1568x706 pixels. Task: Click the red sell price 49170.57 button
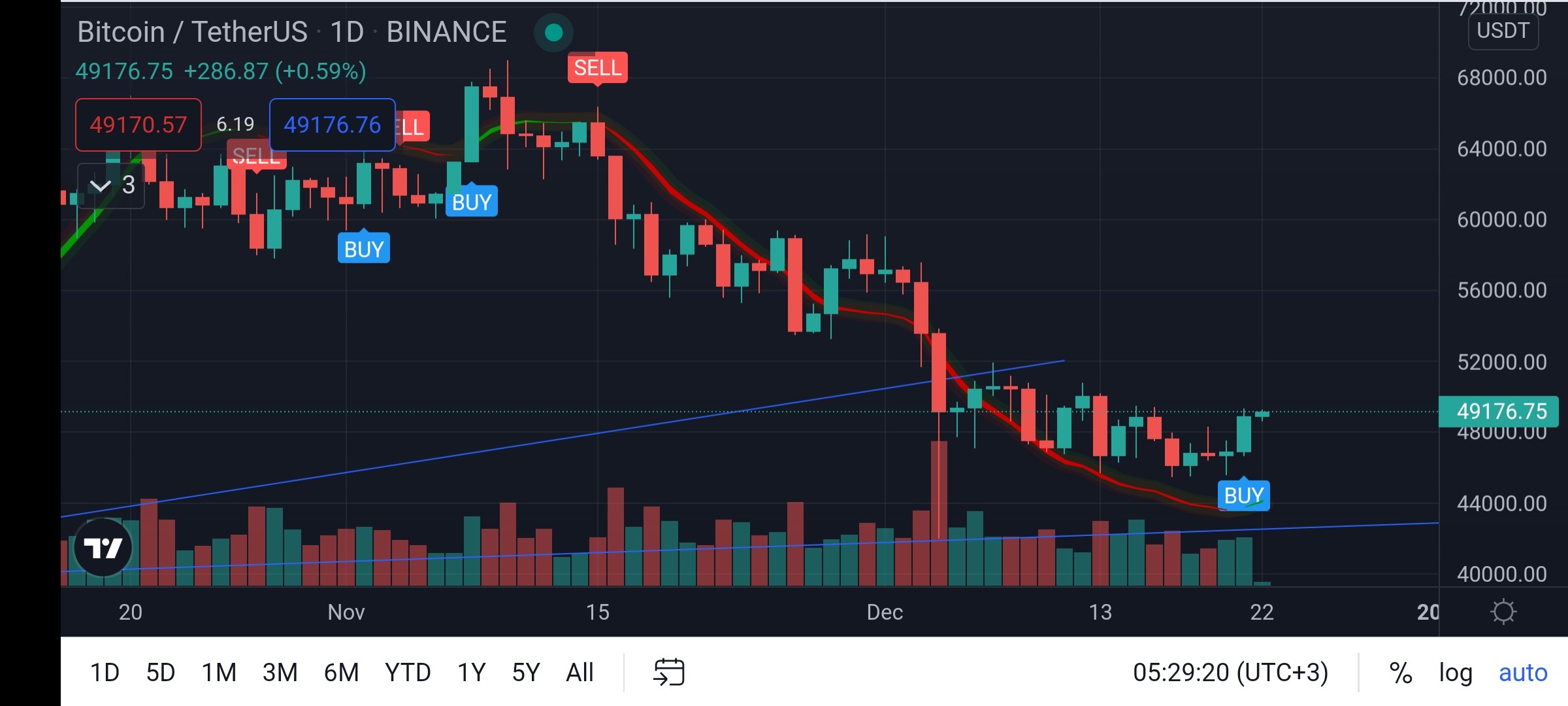[x=139, y=124]
